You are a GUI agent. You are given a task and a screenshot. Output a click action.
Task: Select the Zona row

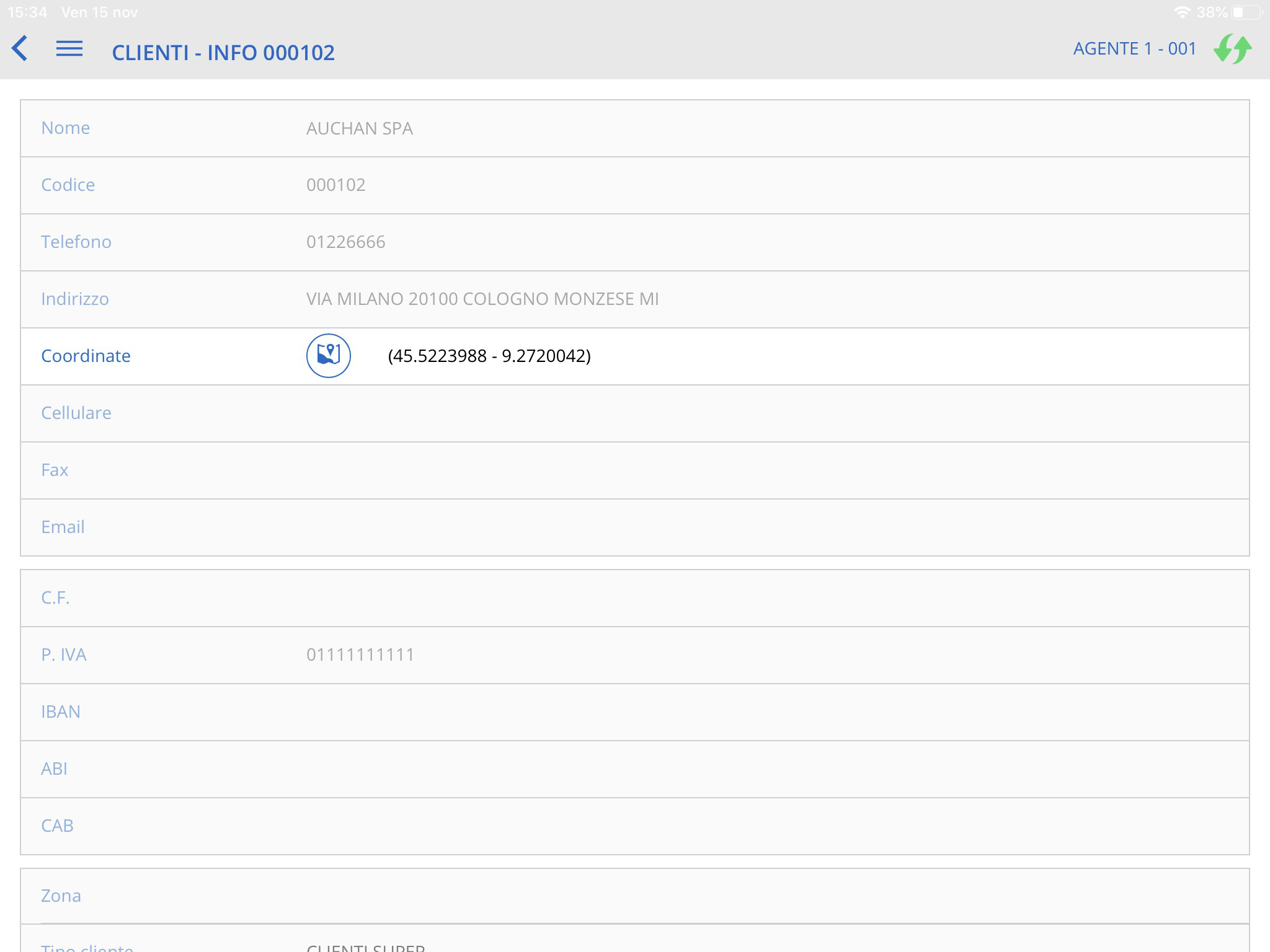pyautogui.click(x=634, y=896)
